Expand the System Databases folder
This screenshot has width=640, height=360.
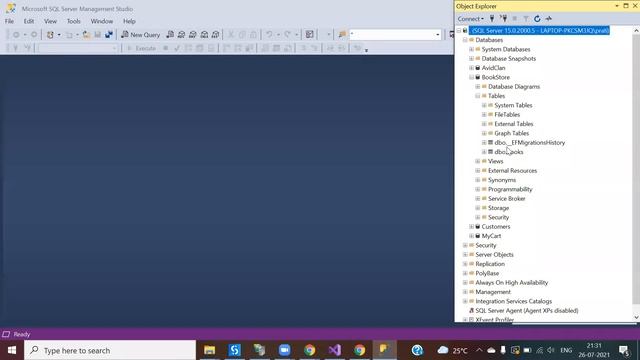point(471,49)
